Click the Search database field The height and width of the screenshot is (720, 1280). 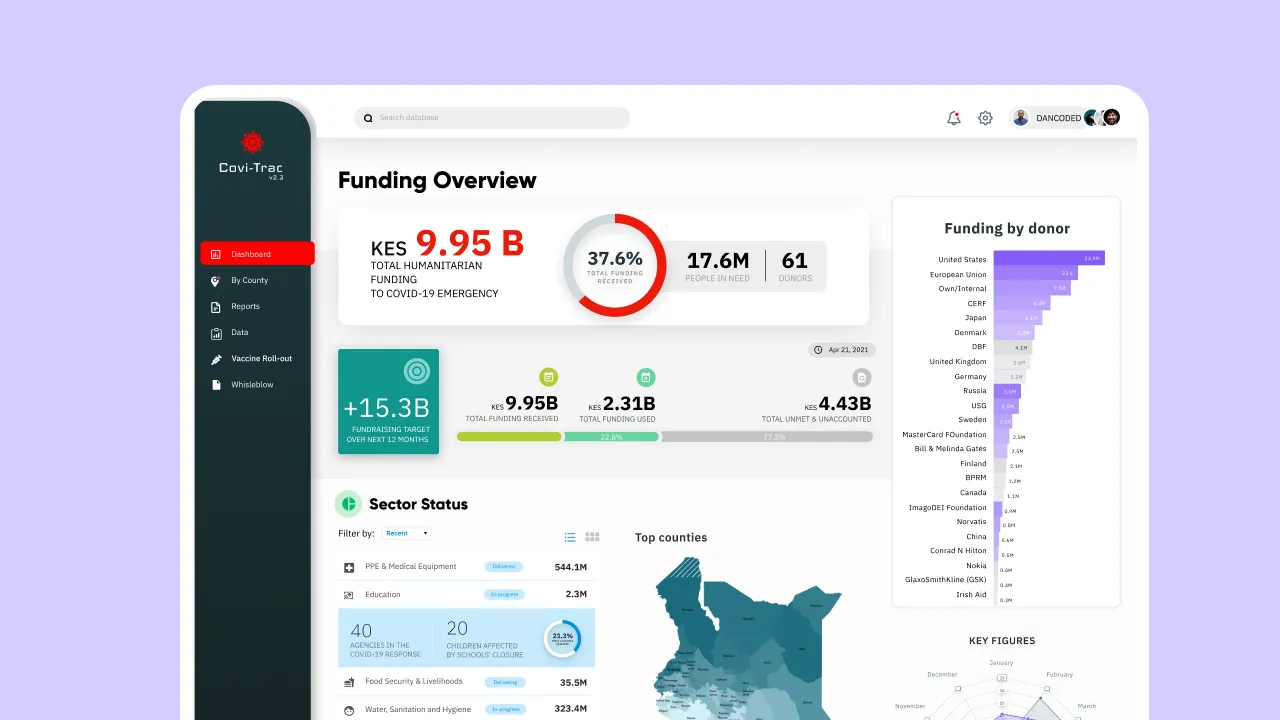(x=492, y=118)
